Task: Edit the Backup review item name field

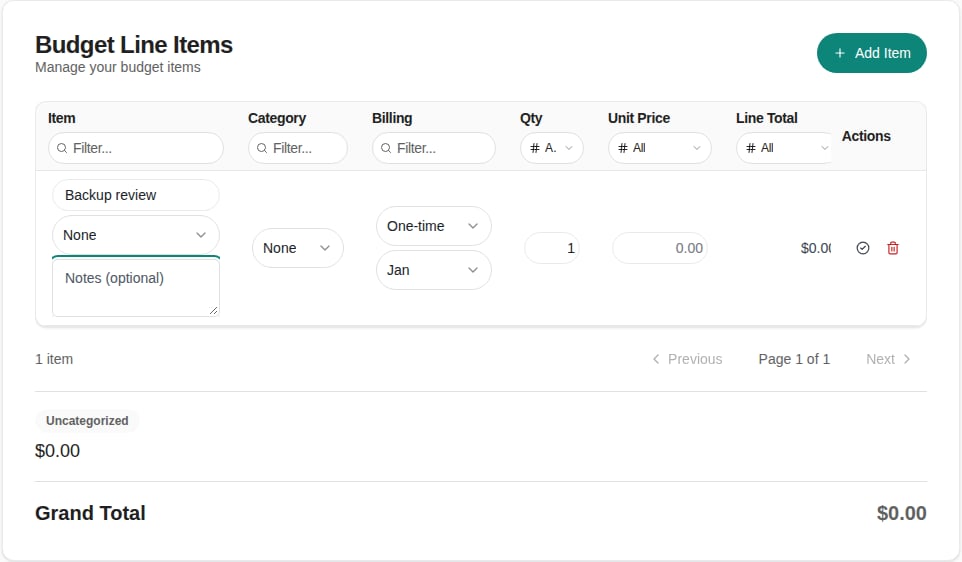Action: (x=136, y=195)
